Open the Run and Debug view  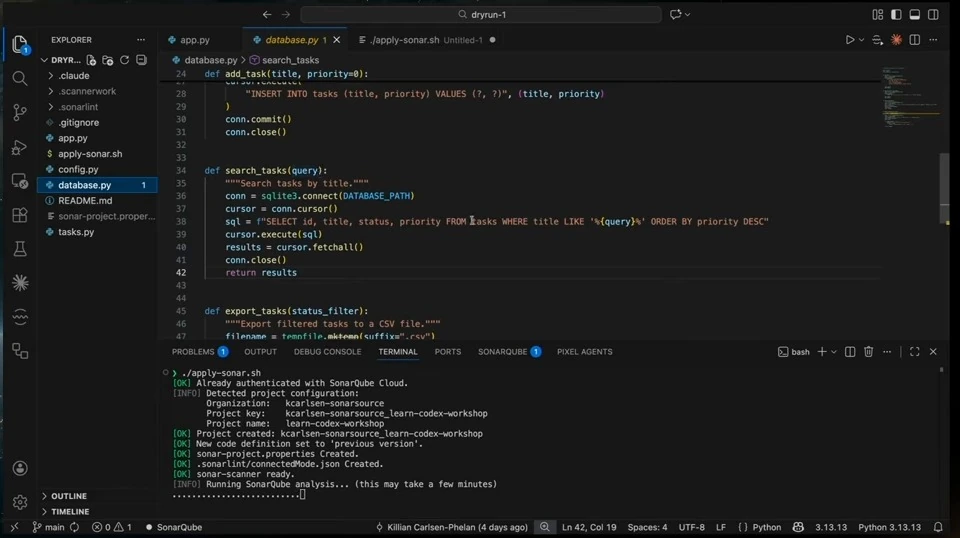point(20,147)
